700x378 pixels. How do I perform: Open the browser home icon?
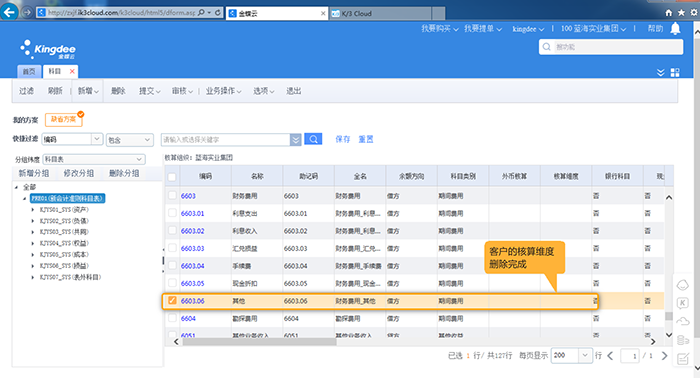click(668, 13)
